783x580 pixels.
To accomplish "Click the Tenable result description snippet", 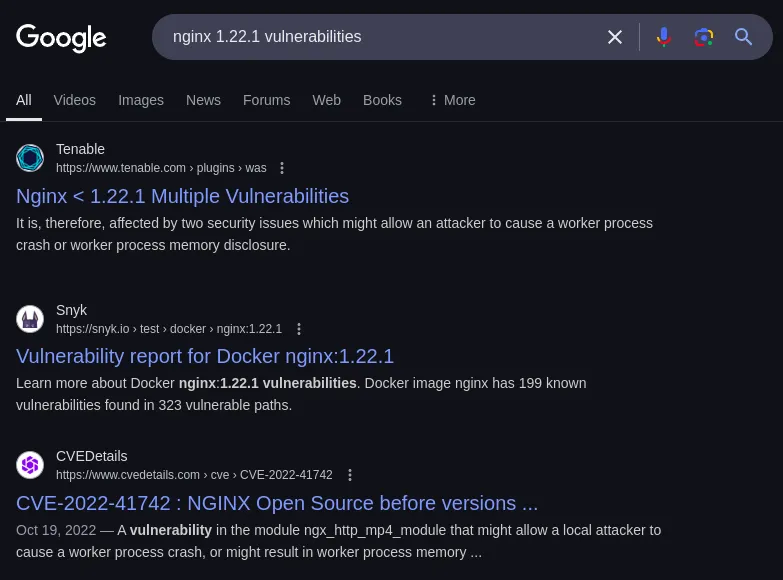I will pyautogui.click(x=334, y=234).
